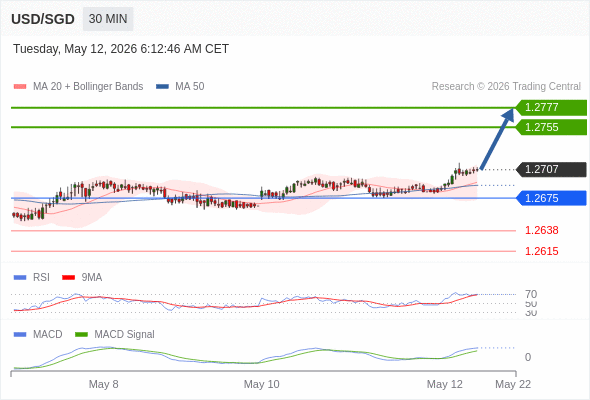Image resolution: width=590 pixels, height=400 pixels.
Task: Click the RSI blue legend marker
Action: point(20,278)
